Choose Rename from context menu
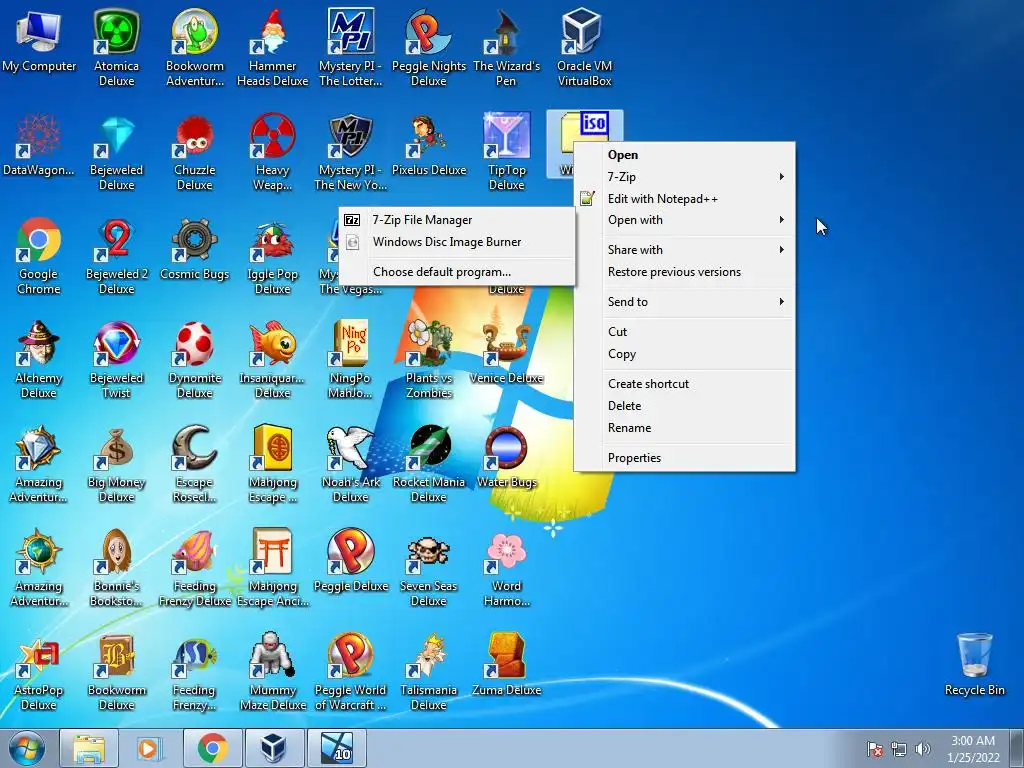1024x768 pixels. [x=684, y=428]
